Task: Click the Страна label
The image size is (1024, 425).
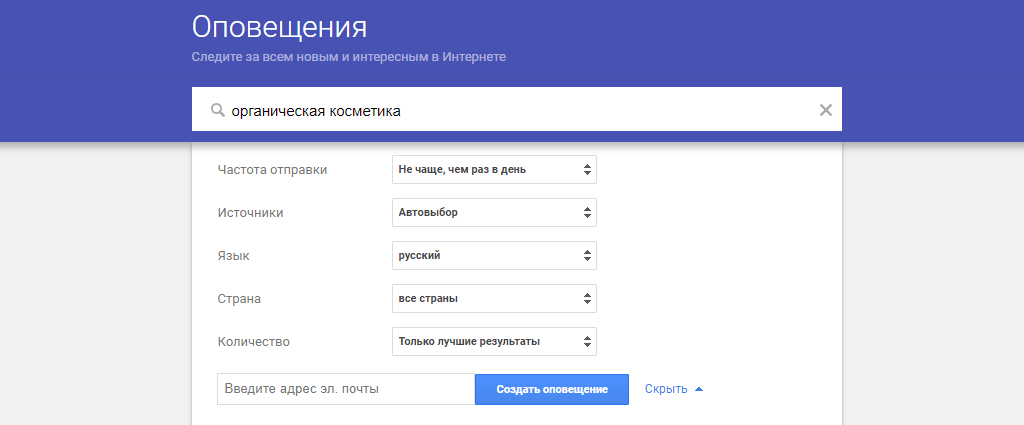Action: tap(239, 299)
